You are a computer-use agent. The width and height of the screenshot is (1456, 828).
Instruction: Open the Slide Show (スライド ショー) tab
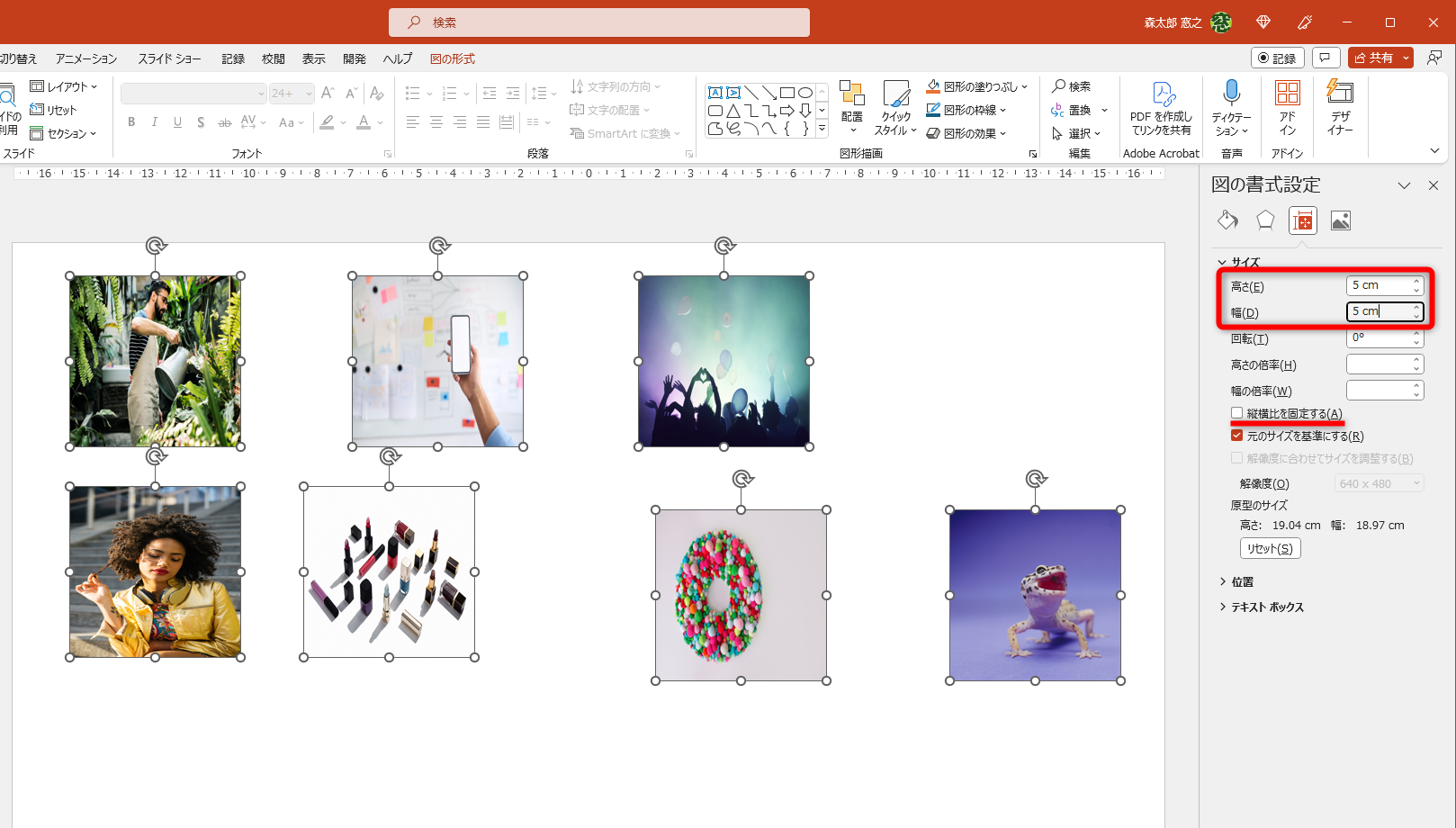[169, 58]
